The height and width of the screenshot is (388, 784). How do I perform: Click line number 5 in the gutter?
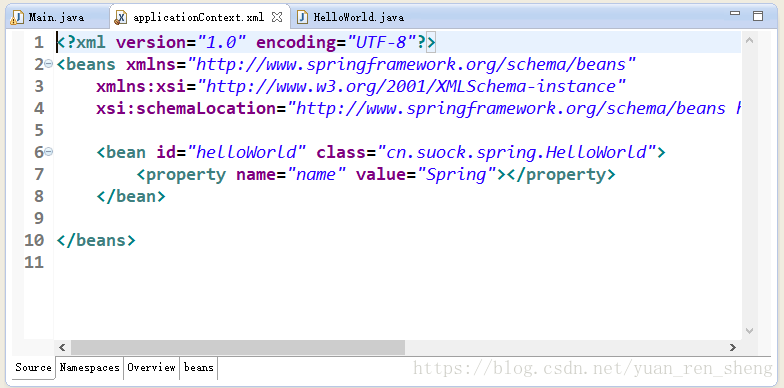[x=38, y=130]
